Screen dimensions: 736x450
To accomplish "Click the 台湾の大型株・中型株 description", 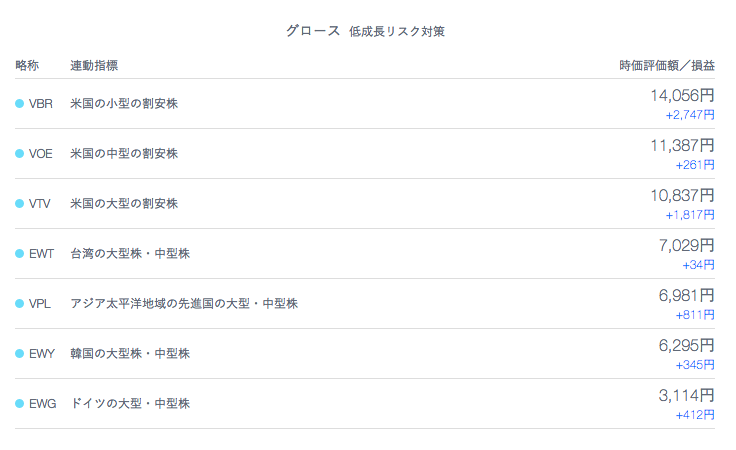I will coord(130,253).
